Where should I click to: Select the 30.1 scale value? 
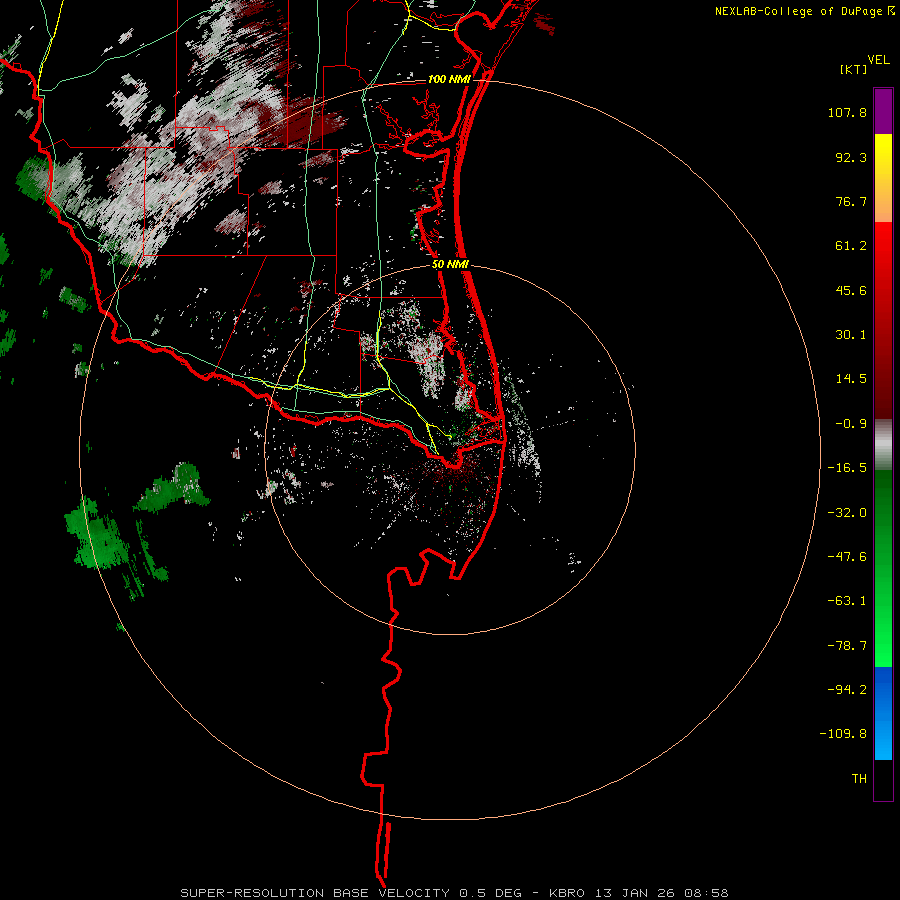pyautogui.click(x=851, y=335)
